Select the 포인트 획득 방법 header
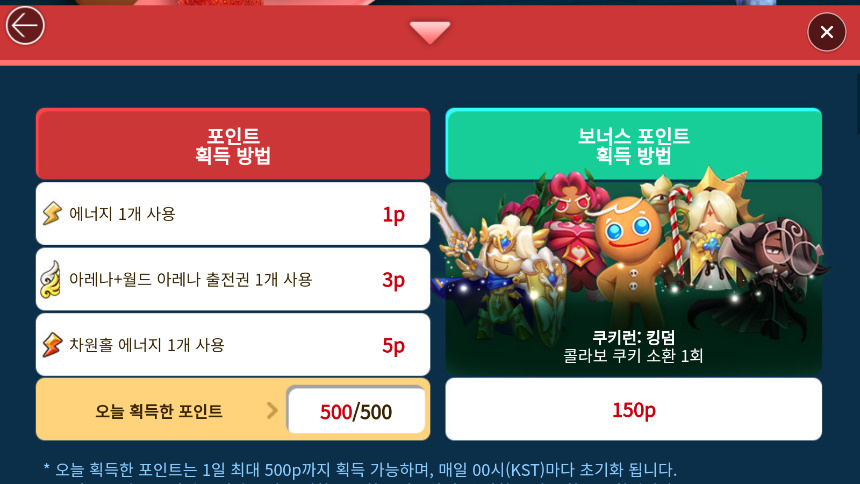The image size is (860, 484). tap(233, 144)
